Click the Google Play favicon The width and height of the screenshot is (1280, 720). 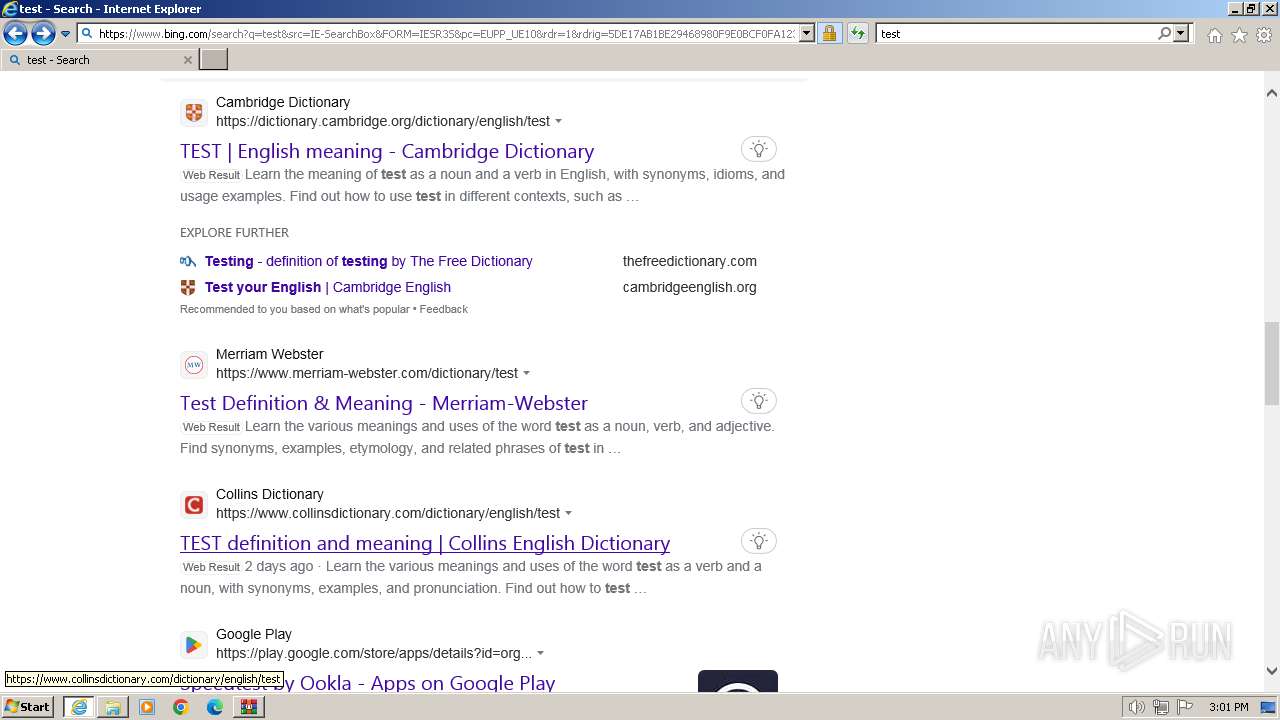tap(194, 644)
